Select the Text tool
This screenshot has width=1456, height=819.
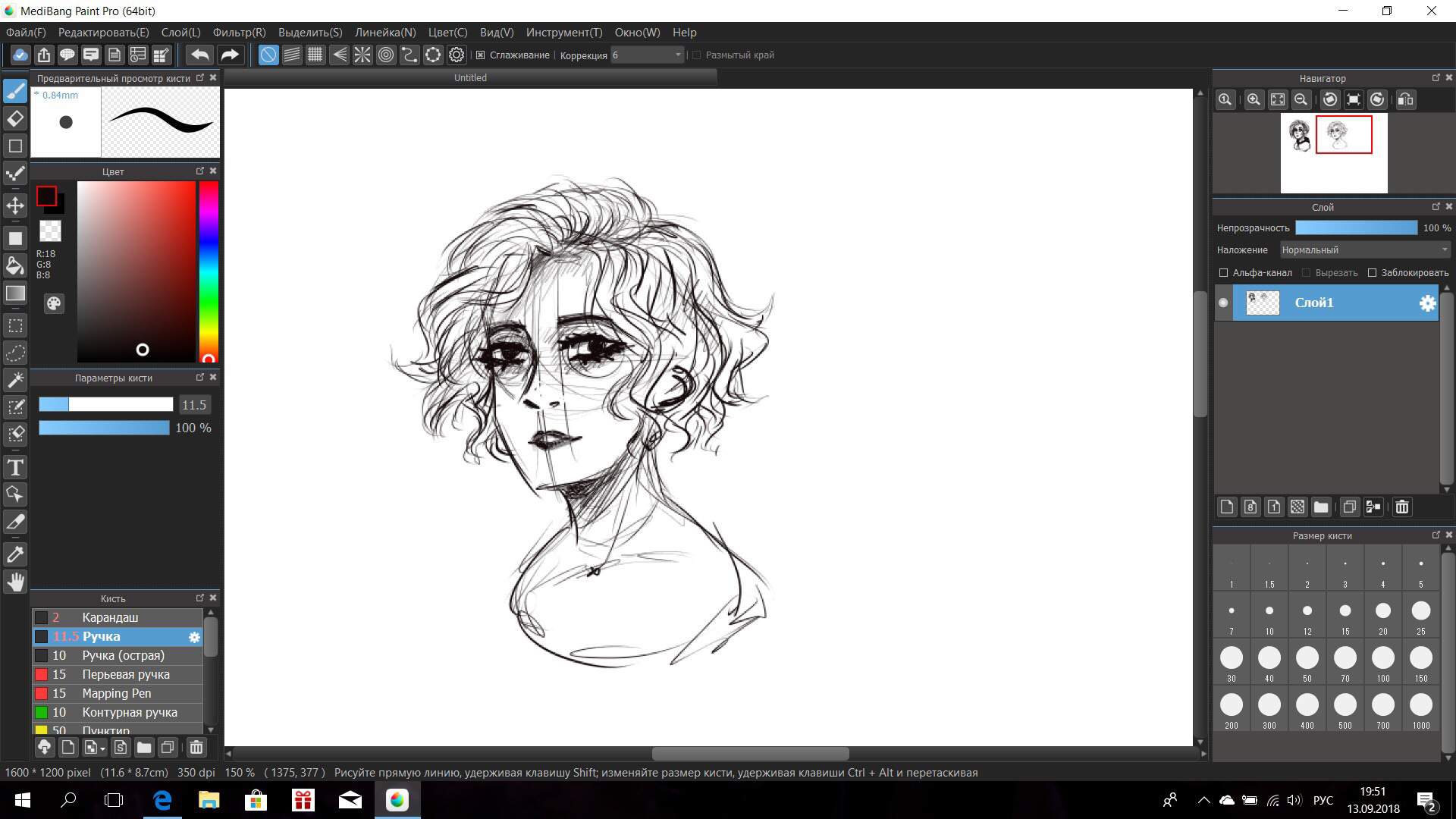pos(15,467)
